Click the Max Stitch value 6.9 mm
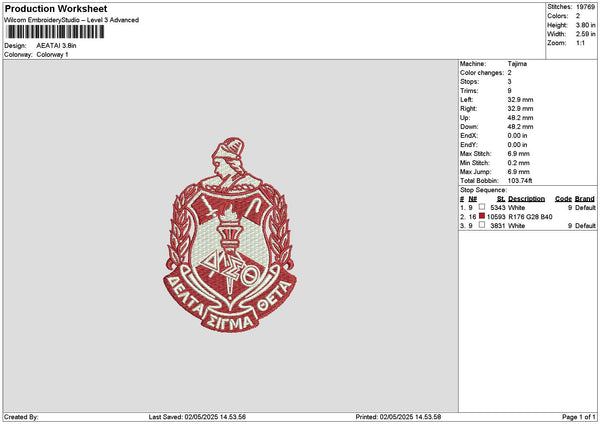This screenshot has height=424, width=600. [x=519, y=154]
